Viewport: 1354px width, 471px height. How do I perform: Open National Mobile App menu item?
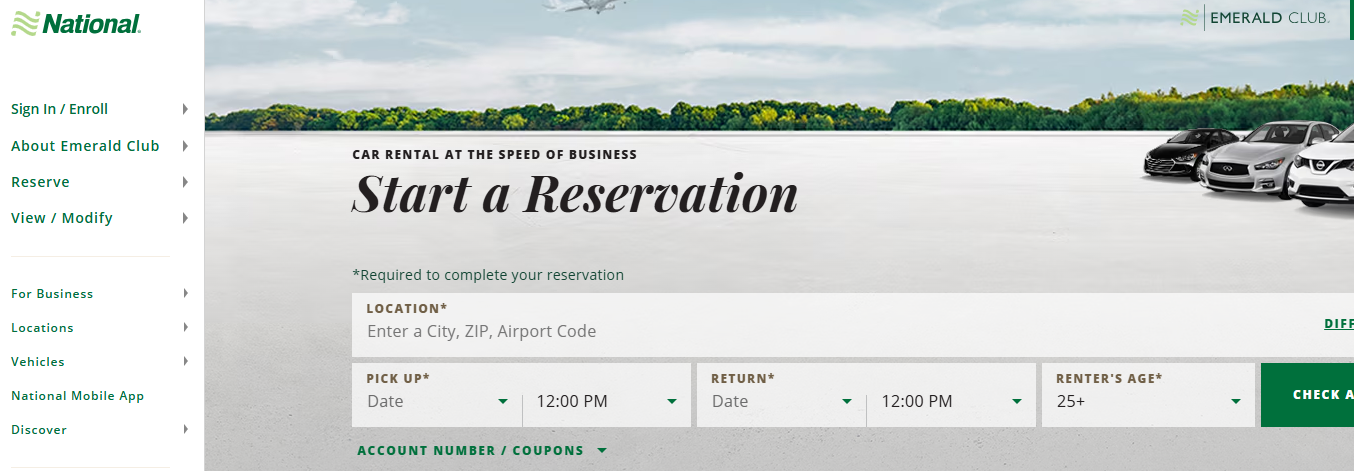(x=78, y=396)
